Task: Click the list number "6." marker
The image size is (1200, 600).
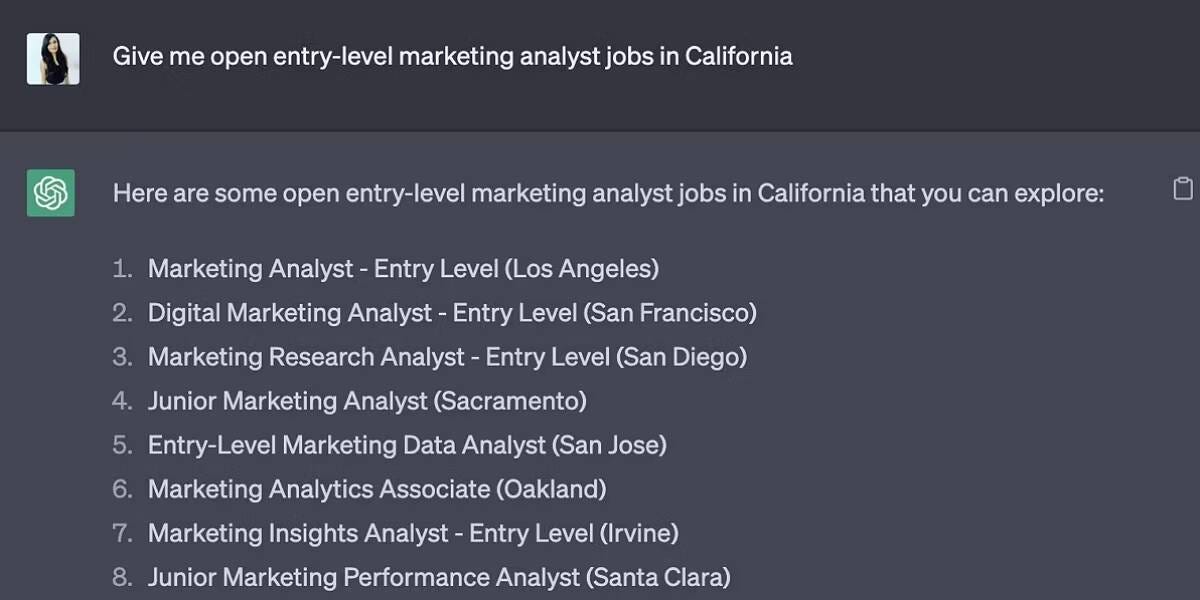Action: [x=122, y=489]
